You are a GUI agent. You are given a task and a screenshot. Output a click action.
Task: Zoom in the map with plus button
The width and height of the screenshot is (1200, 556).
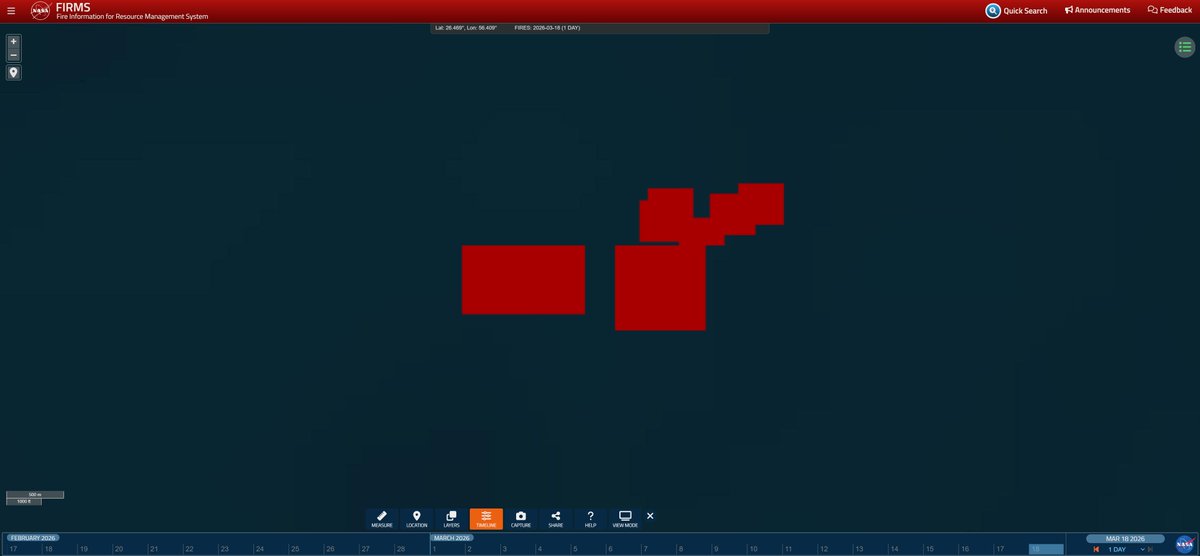coord(13,42)
